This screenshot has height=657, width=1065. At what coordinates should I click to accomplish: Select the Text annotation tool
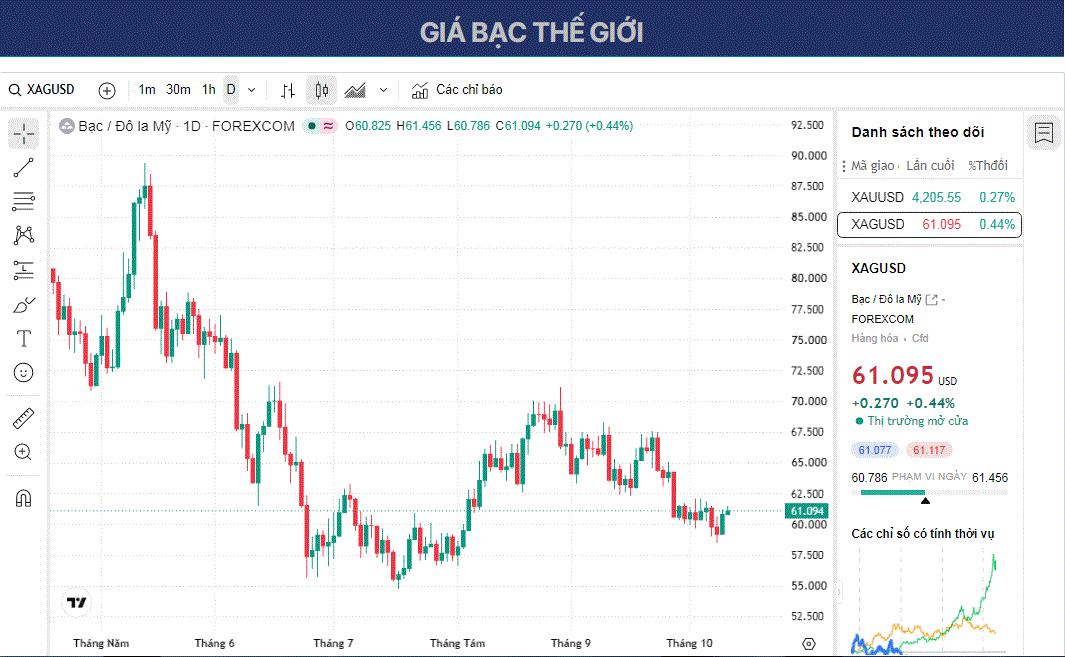tap(24, 338)
